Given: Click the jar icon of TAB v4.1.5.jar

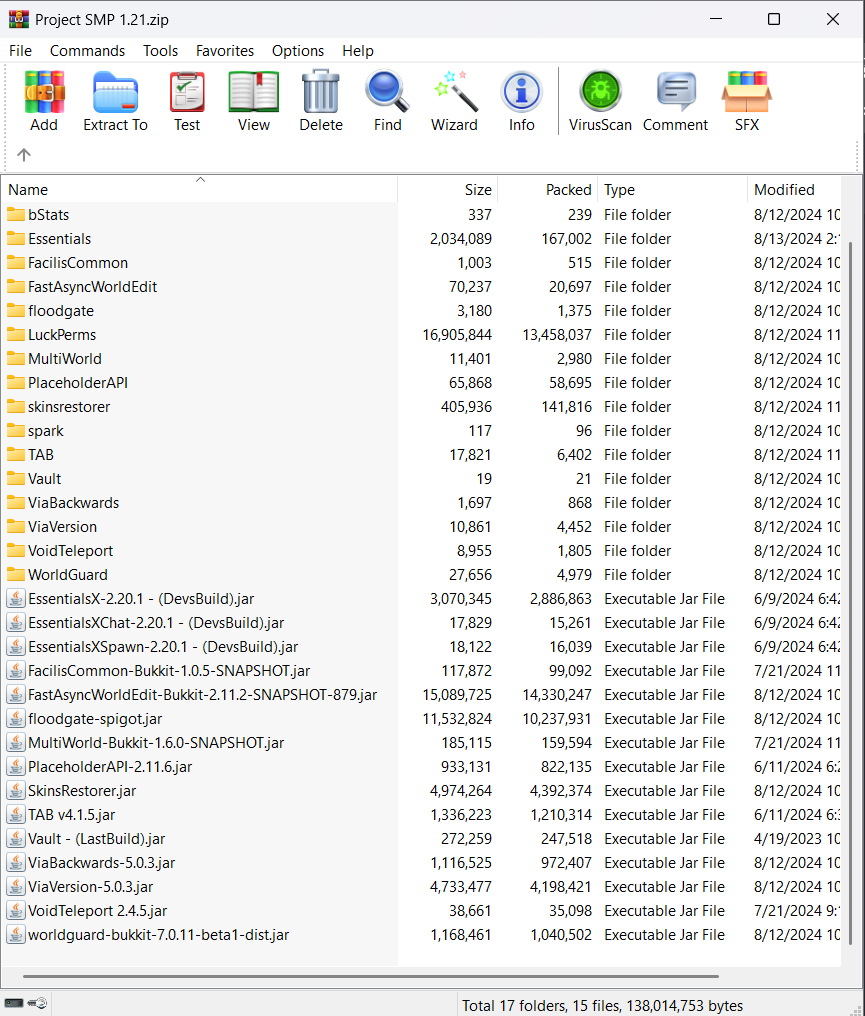Looking at the screenshot, I should point(16,814).
